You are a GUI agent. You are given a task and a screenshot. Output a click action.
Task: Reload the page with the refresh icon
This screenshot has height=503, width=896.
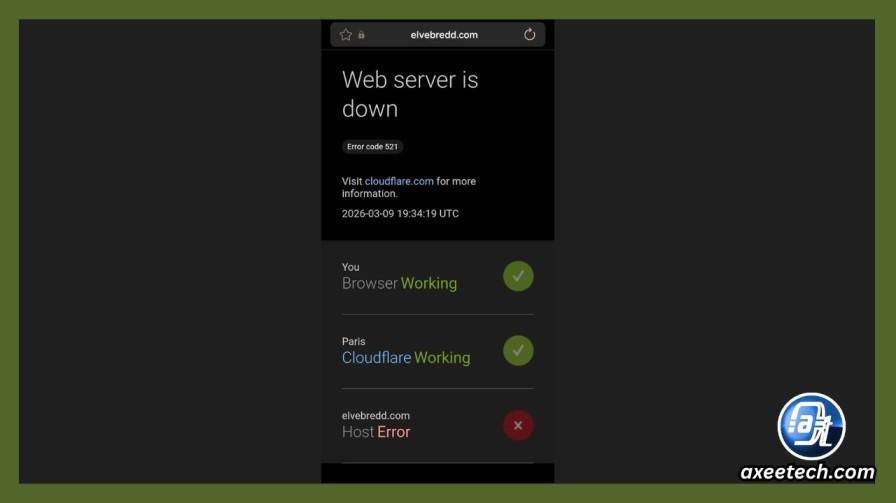pyautogui.click(x=529, y=34)
